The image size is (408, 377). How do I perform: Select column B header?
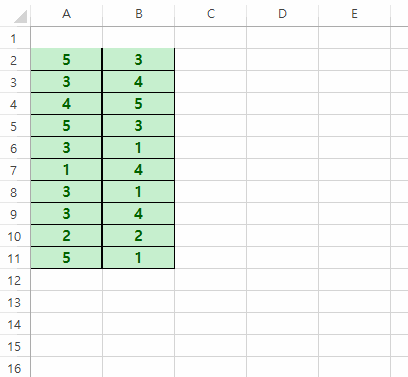click(138, 13)
